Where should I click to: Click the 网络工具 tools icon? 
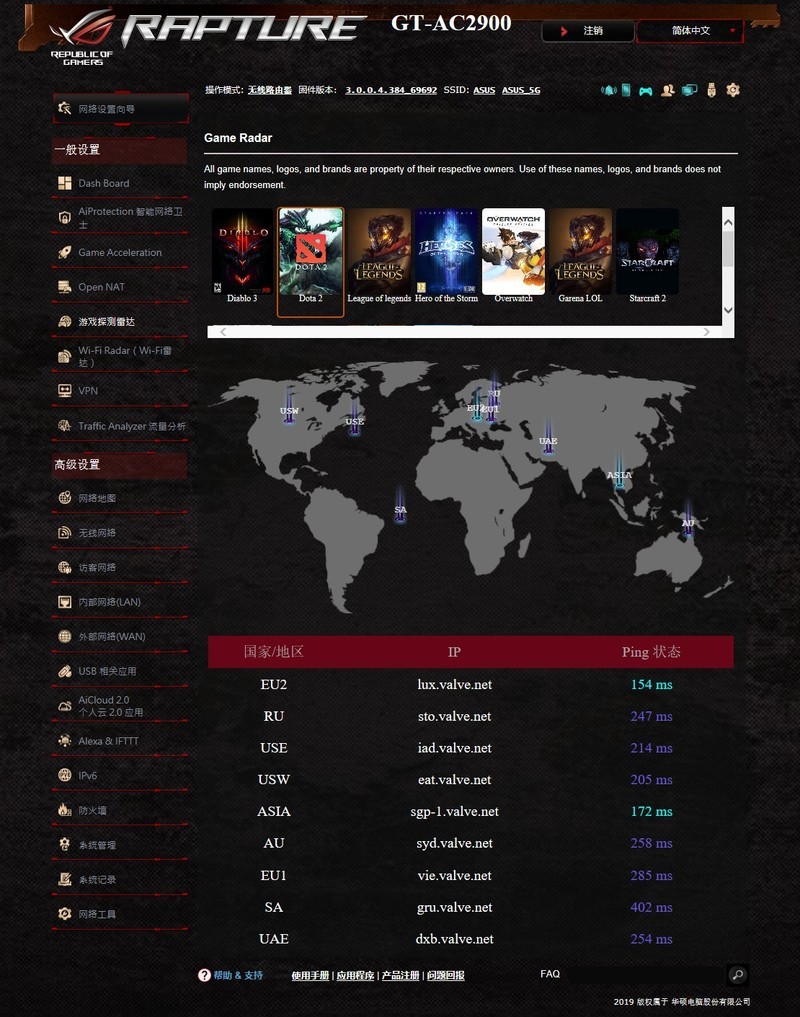click(x=65, y=914)
